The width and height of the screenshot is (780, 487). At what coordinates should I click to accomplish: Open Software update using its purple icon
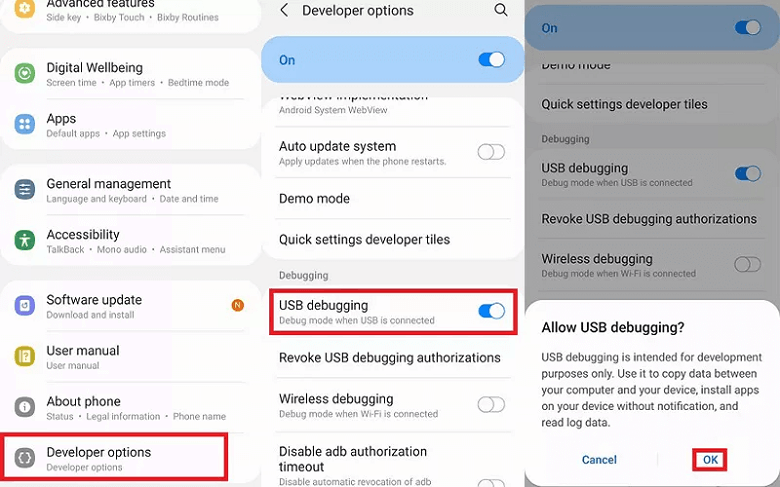pos(25,306)
